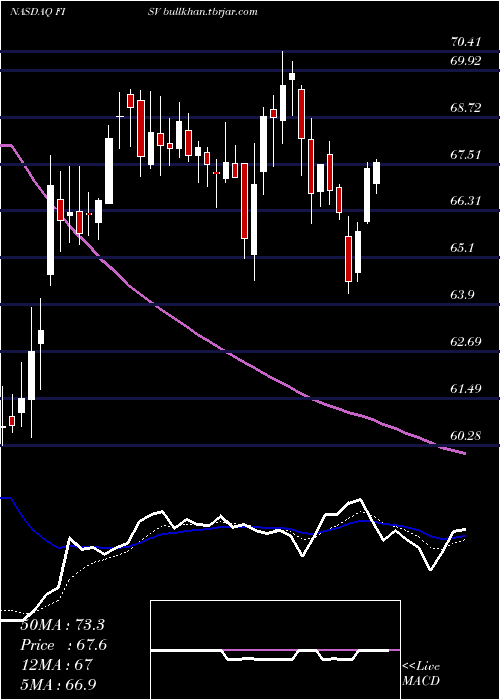Click the 69.92 price level label

466,61
